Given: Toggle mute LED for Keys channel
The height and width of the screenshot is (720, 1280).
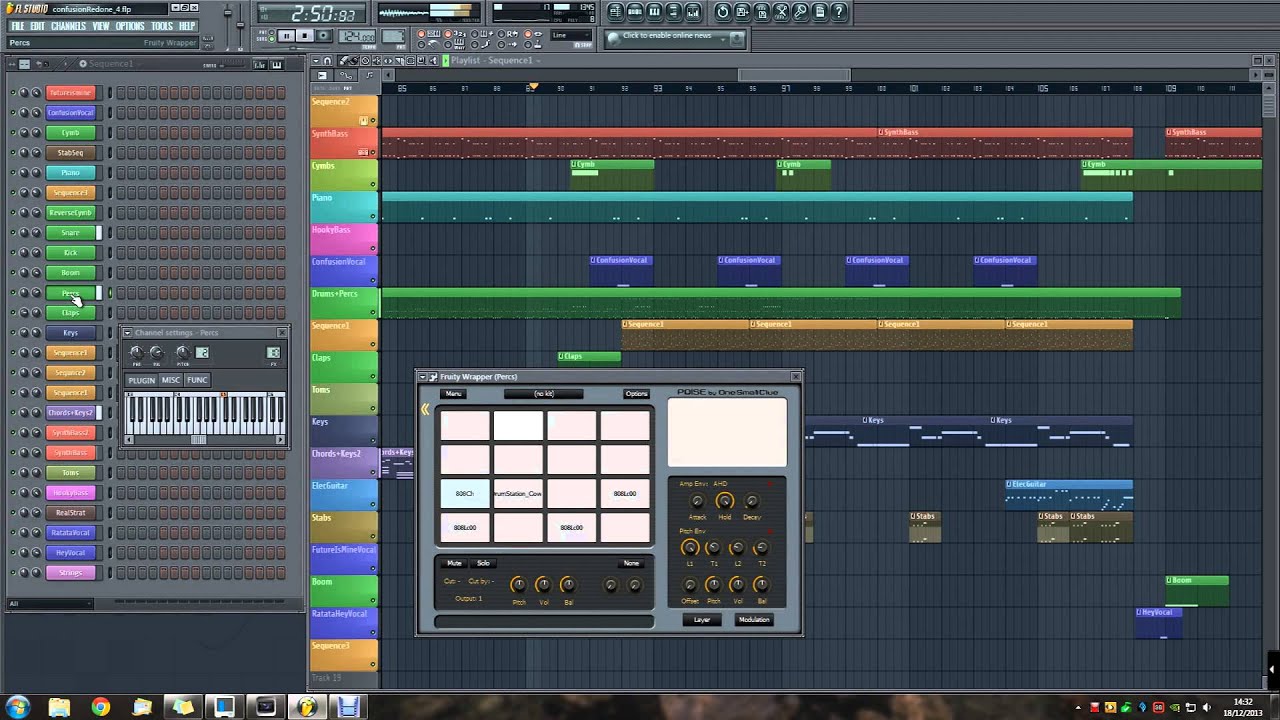Looking at the screenshot, I should pos(13,332).
